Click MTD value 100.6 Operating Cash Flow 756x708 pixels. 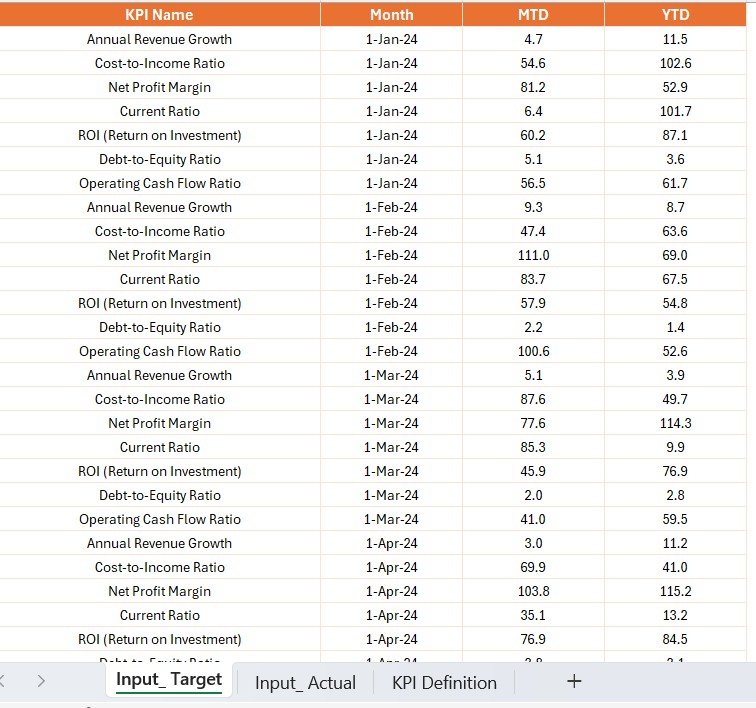[533, 351]
